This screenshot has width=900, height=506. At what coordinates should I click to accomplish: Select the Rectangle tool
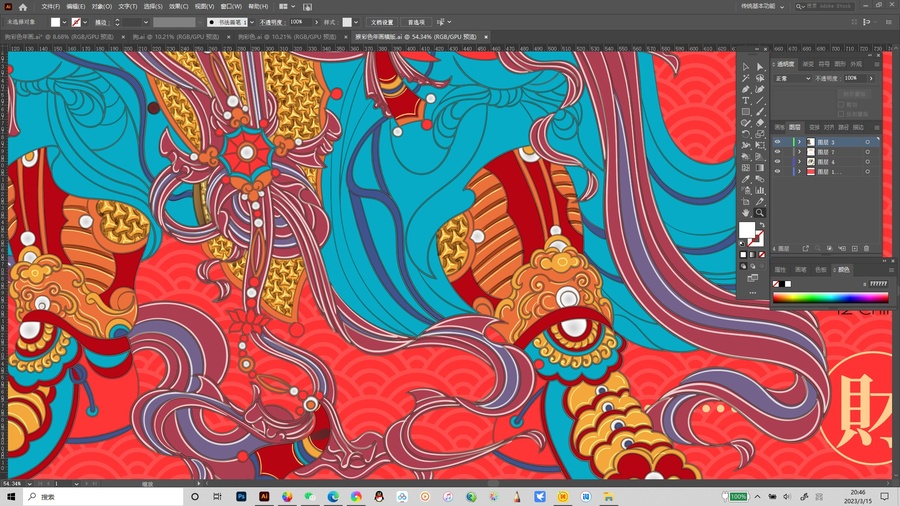tap(746, 112)
